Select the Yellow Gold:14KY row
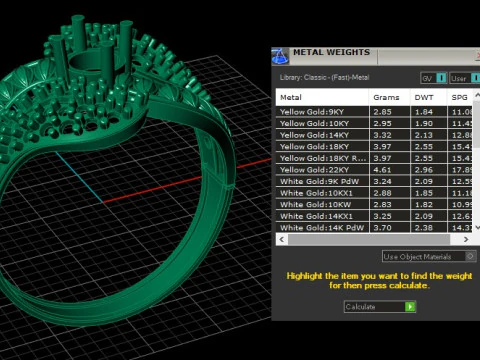The height and width of the screenshot is (360, 480). point(374,135)
